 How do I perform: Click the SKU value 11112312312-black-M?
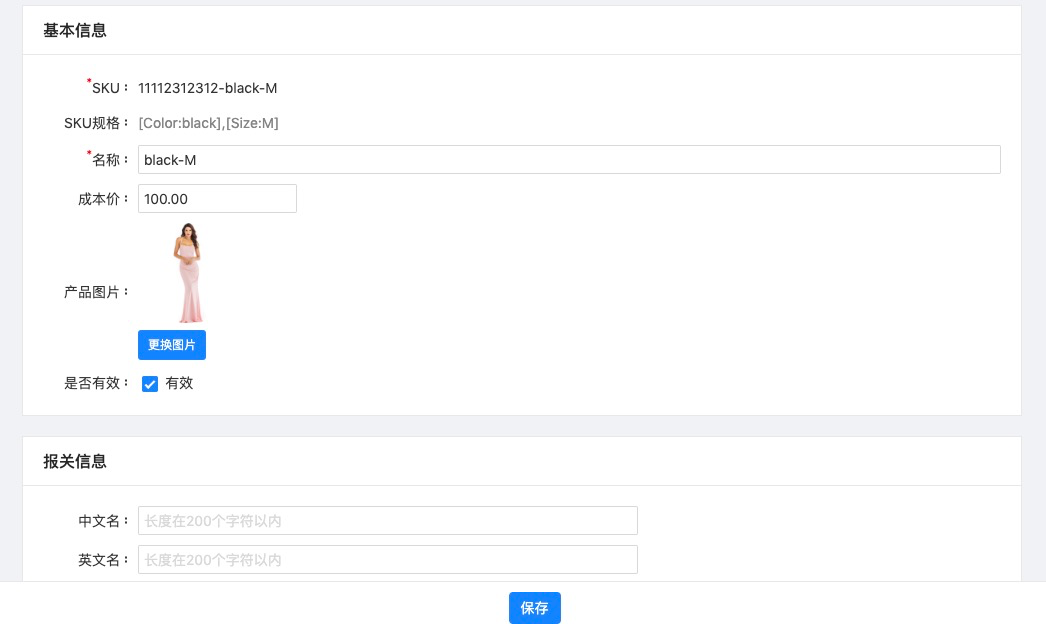208,88
